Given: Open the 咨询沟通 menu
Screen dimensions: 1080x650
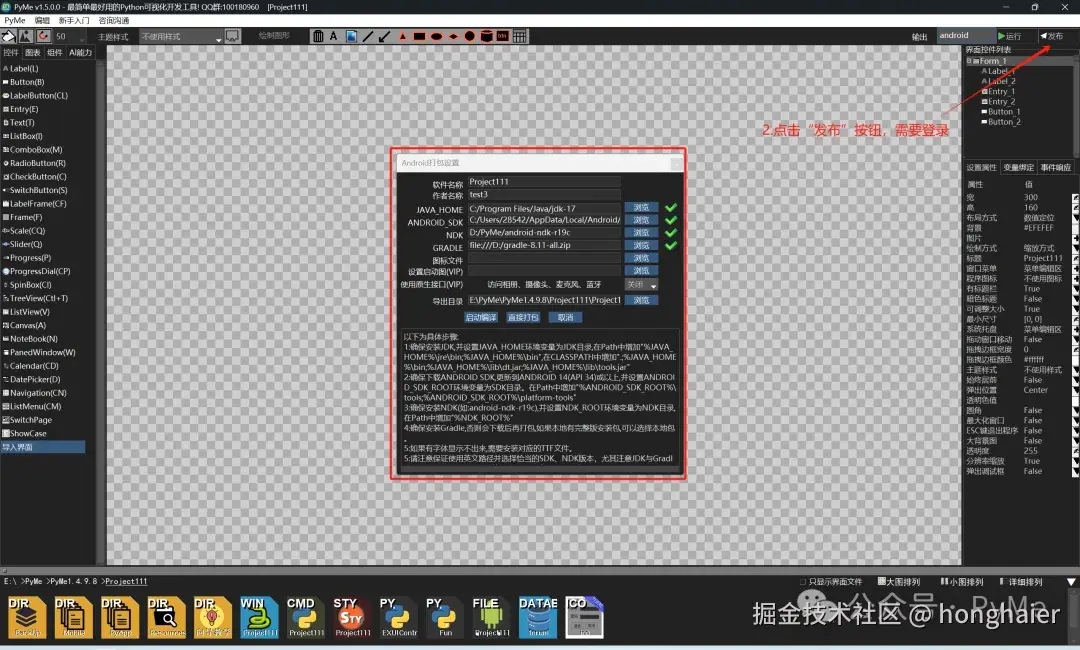Looking at the screenshot, I should pyautogui.click(x=114, y=21).
